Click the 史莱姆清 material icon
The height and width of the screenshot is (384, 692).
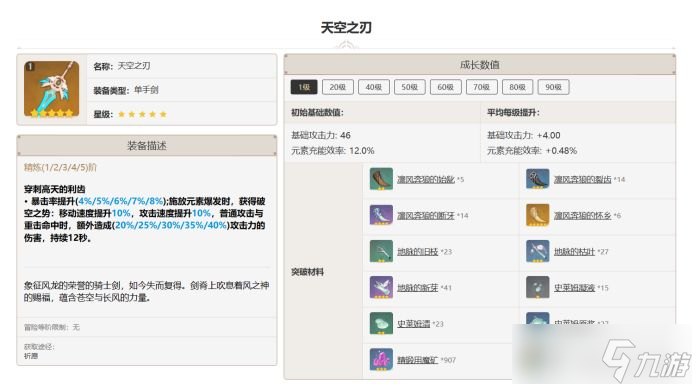click(381, 324)
